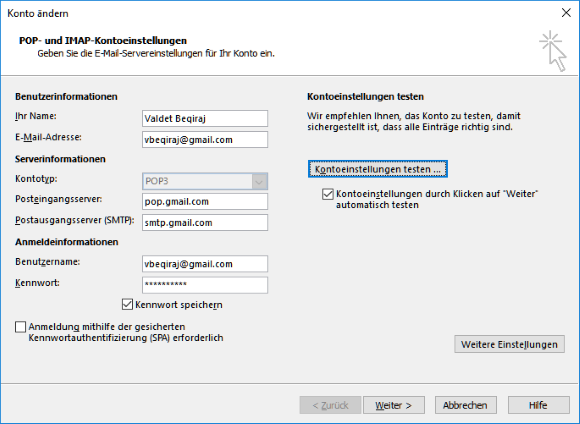The image size is (580, 424).
Task: Focus the Ihr Name field
Action: coord(205,119)
